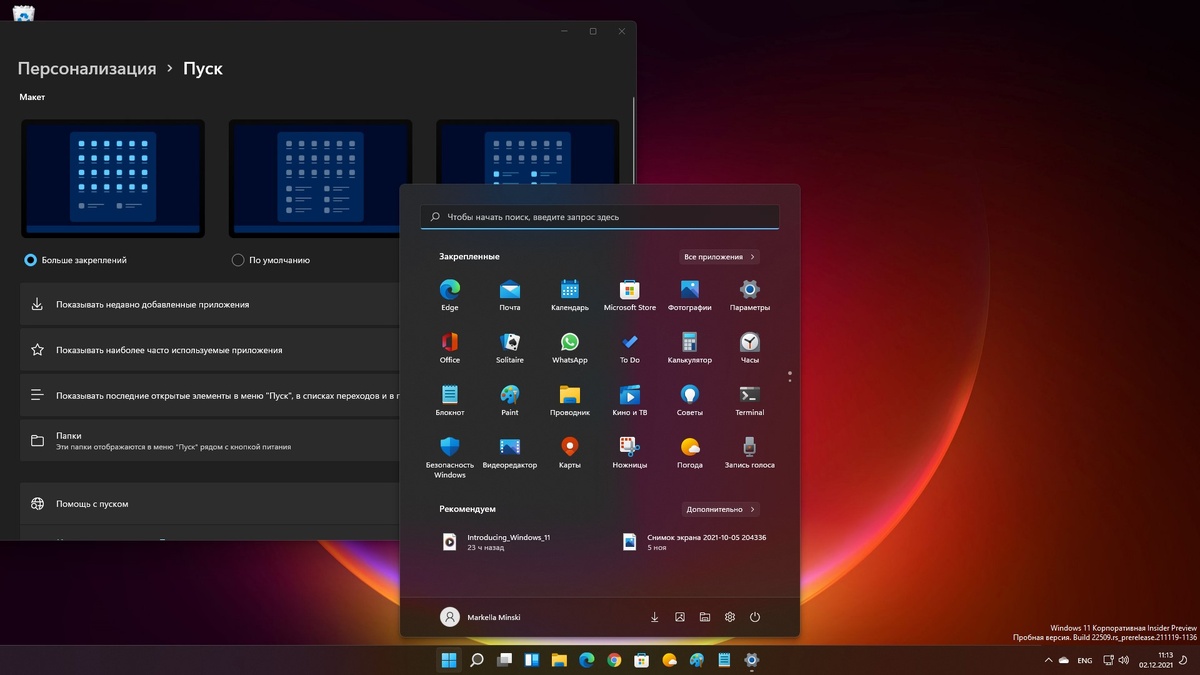The width and height of the screenshot is (1200, 675).
Task: Go back to Персонализация breadcrumb
Action: [x=87, y=68]
